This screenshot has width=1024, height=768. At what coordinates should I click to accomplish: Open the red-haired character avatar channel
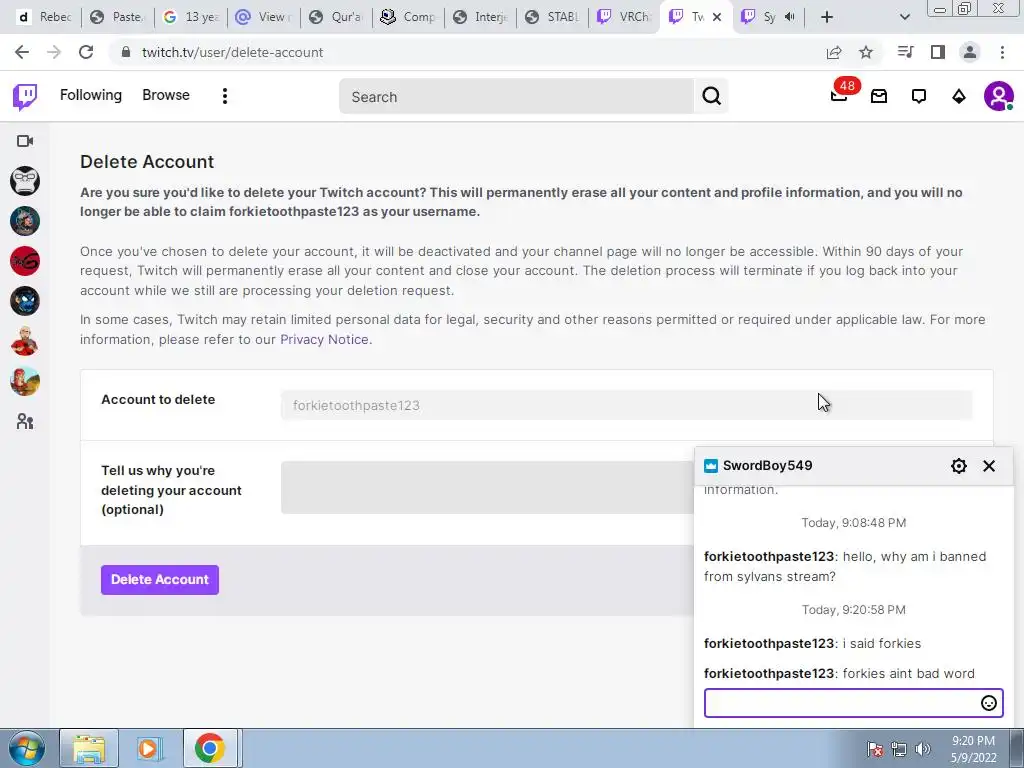tap(25, 381)
